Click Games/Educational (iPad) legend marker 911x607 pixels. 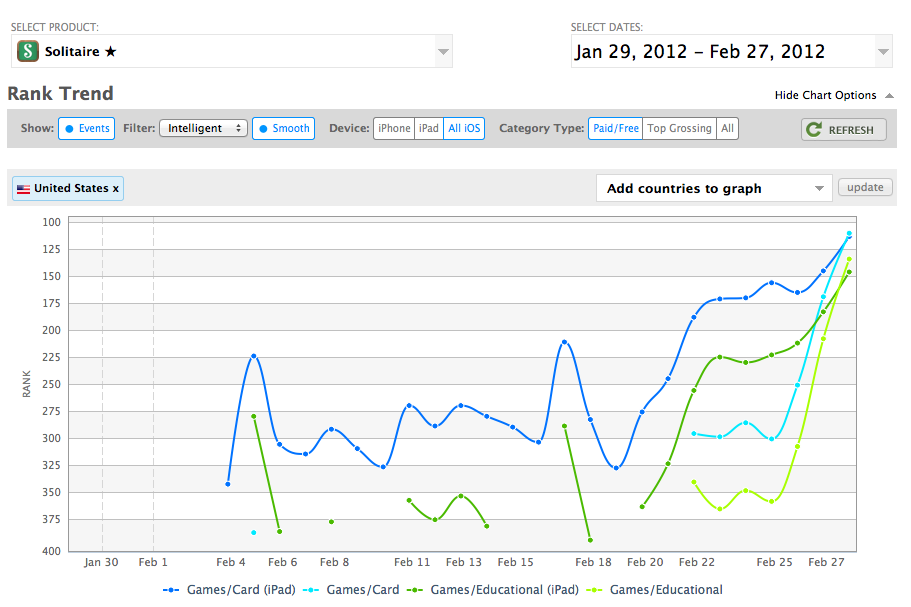[x=415, y=590]
